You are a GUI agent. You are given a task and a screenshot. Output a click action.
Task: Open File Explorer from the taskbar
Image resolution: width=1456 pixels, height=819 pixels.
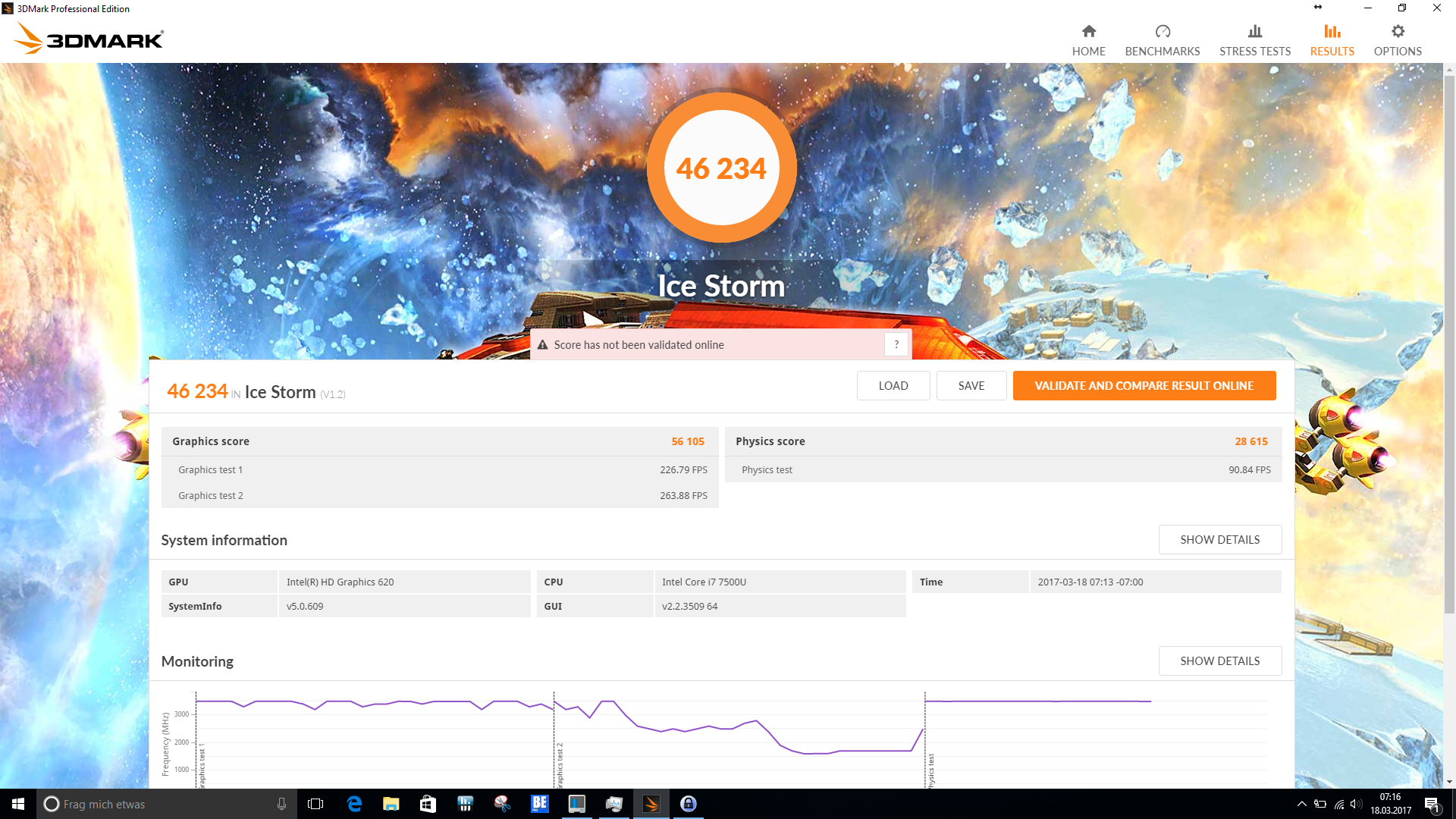[391, 804]
